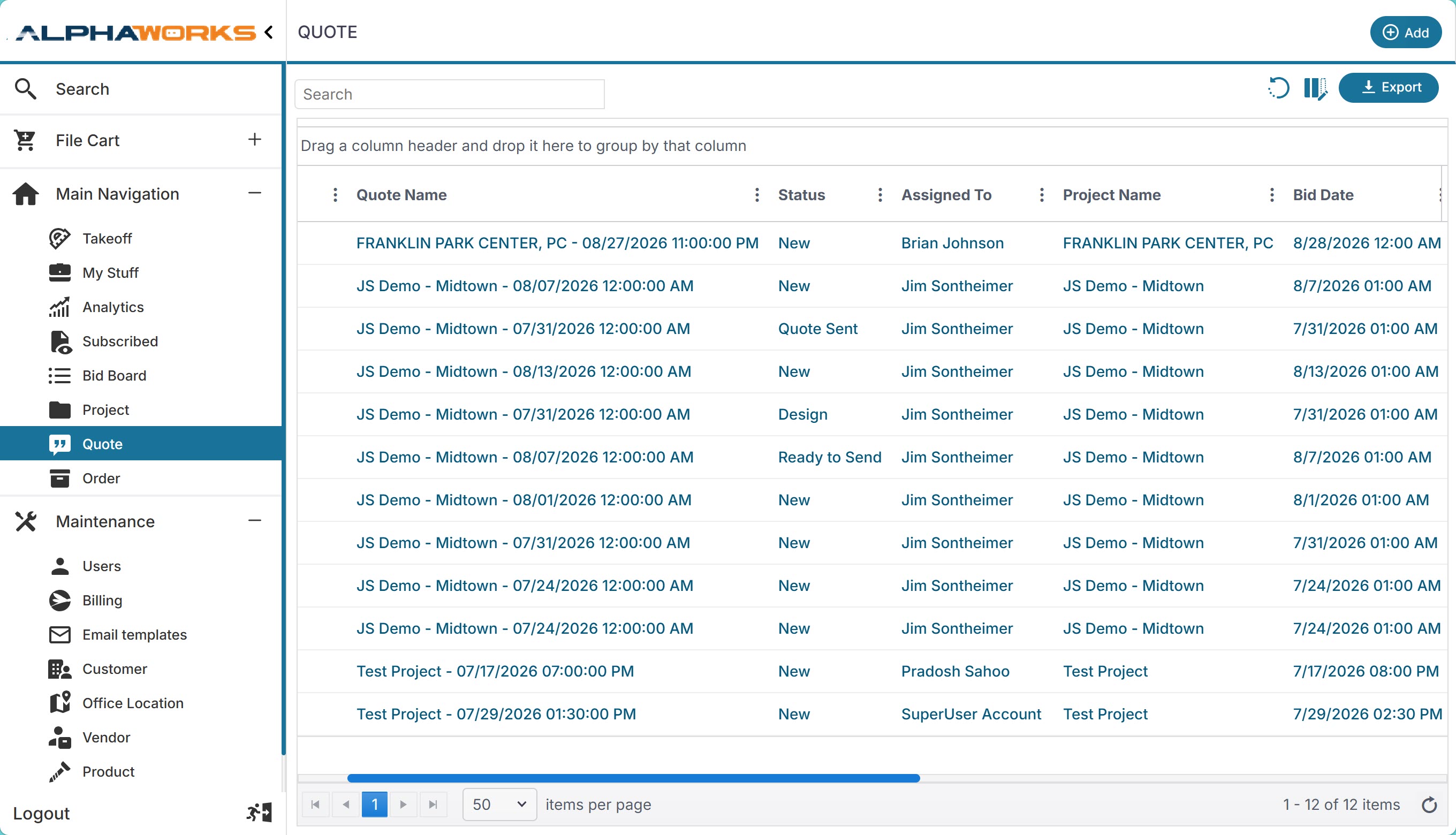This screenshot has width=1456, height=835.
Task: Click the SuperUser Account assignee cell
Action: pyautogui.click(x=972, y=715)
